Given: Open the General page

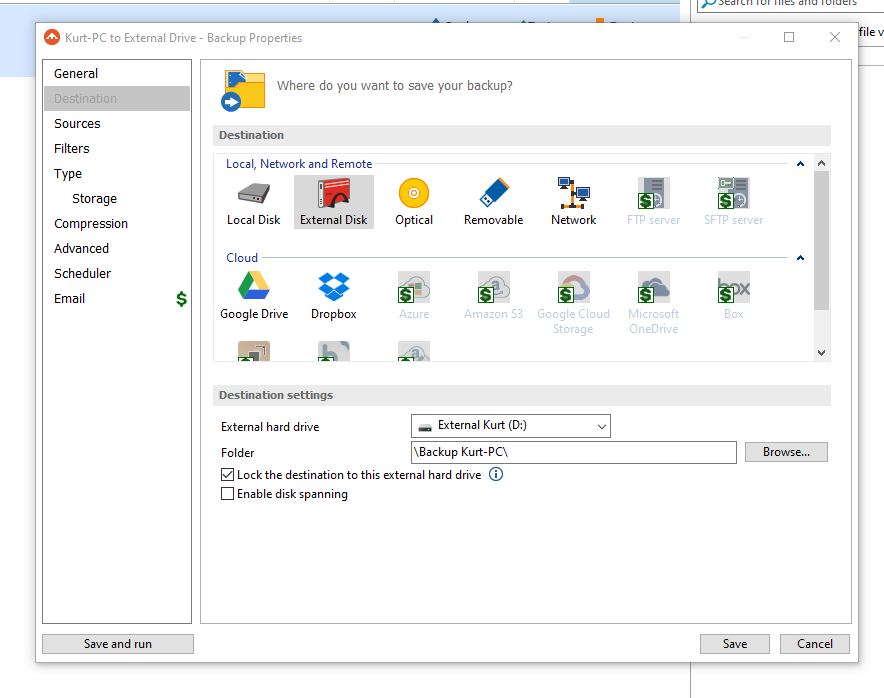Looking at the screenshot, I should [x=117, y=74].
